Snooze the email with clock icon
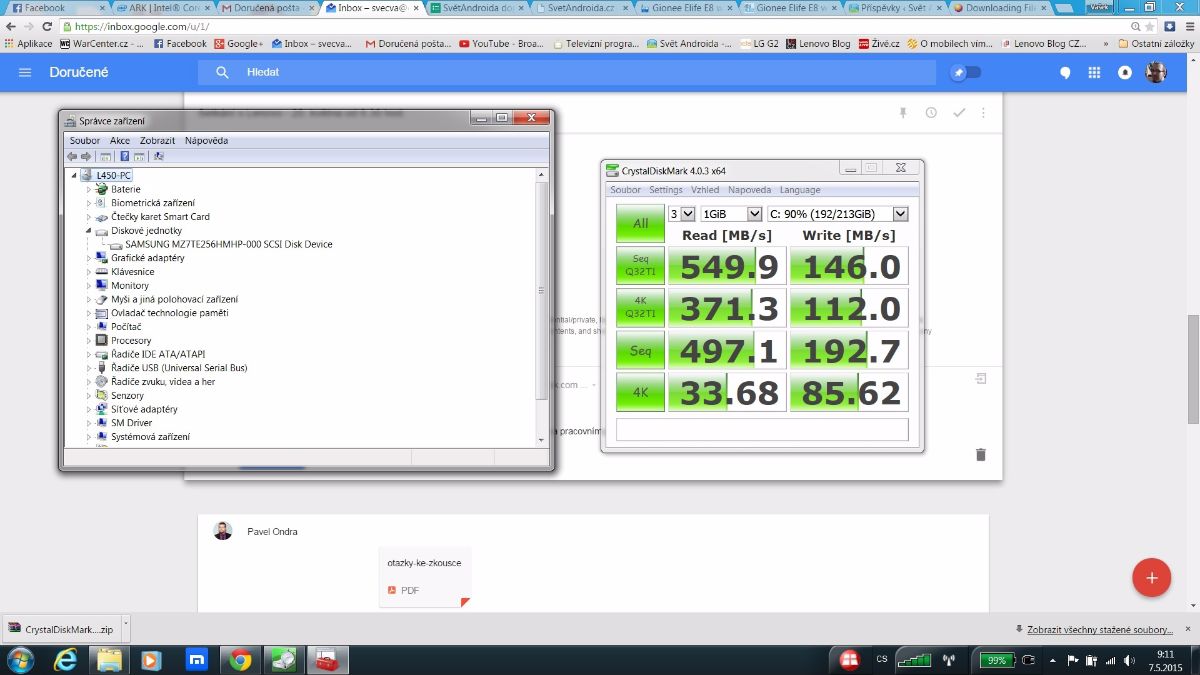The width and height of the screenshot is (1200, 675). [931, 113]
